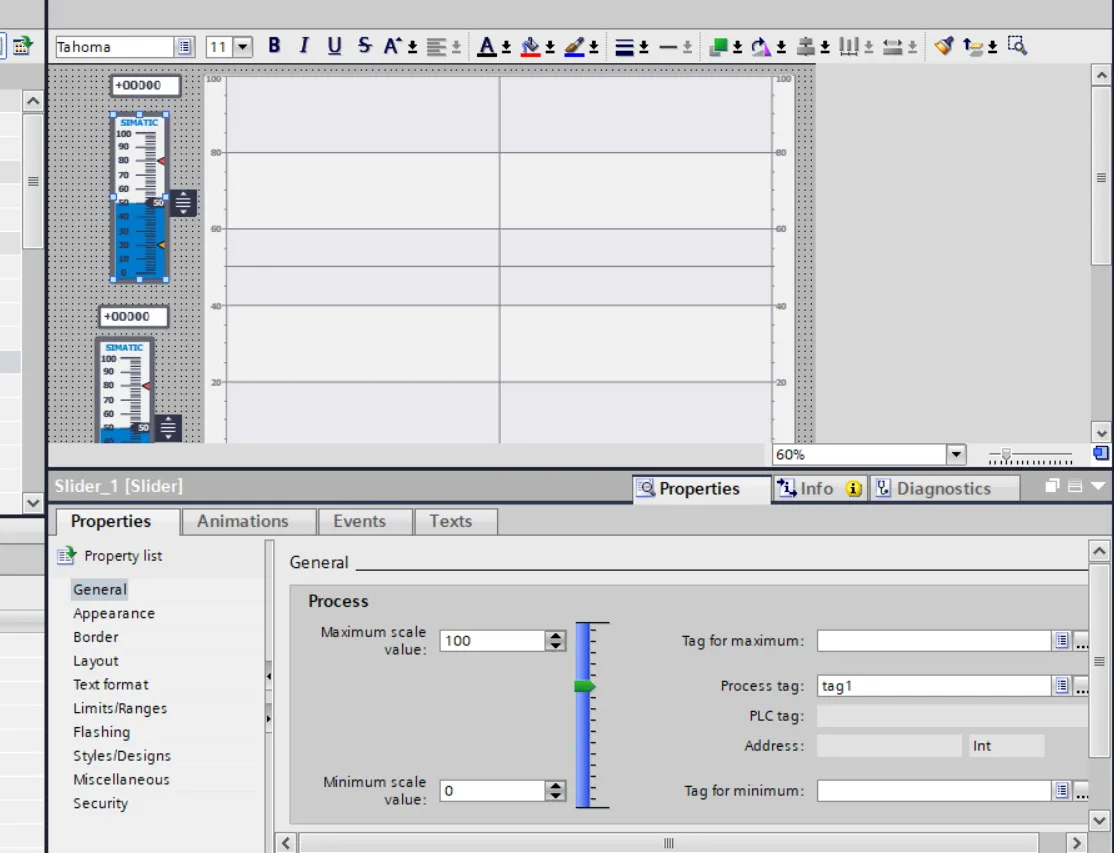This screenshot has width=1114, height=853.
Task: Toggle italic text formatting
Action: pyautogui.click(x=304, y=45)
